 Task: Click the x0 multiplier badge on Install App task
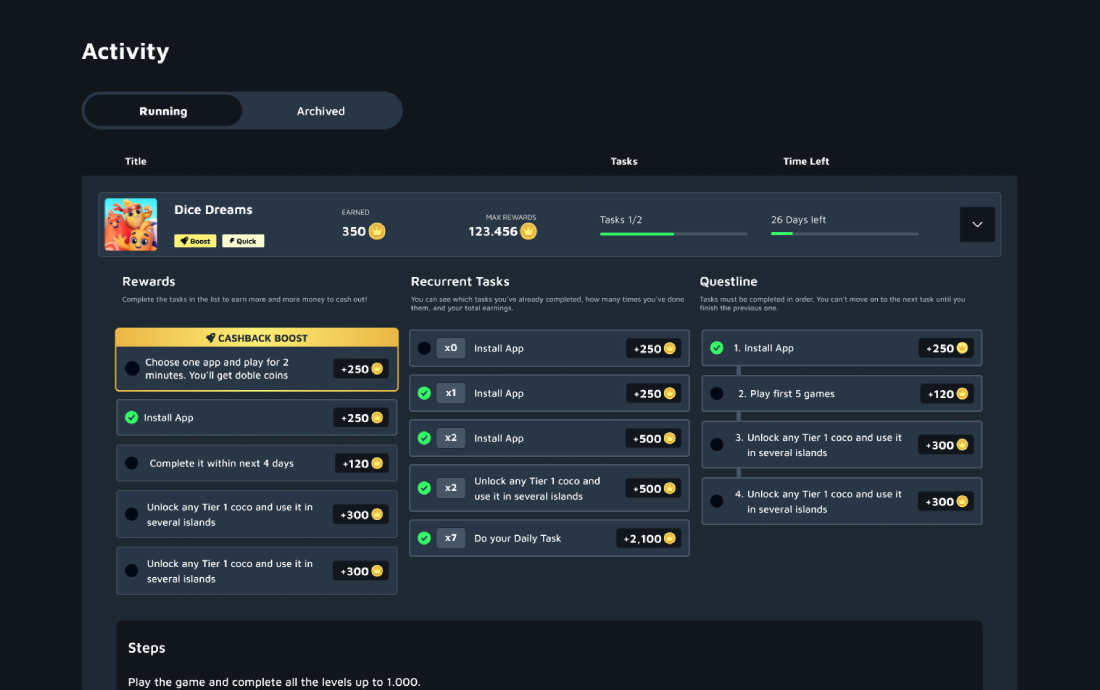[450, 348]
